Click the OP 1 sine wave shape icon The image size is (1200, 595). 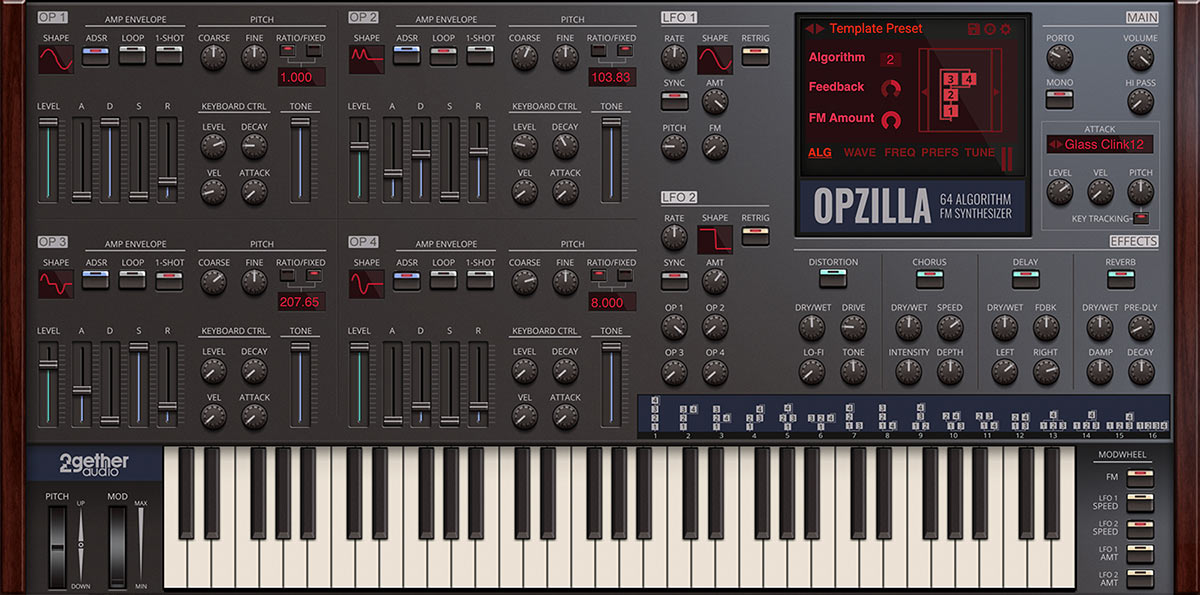click(x=56, y=60)
